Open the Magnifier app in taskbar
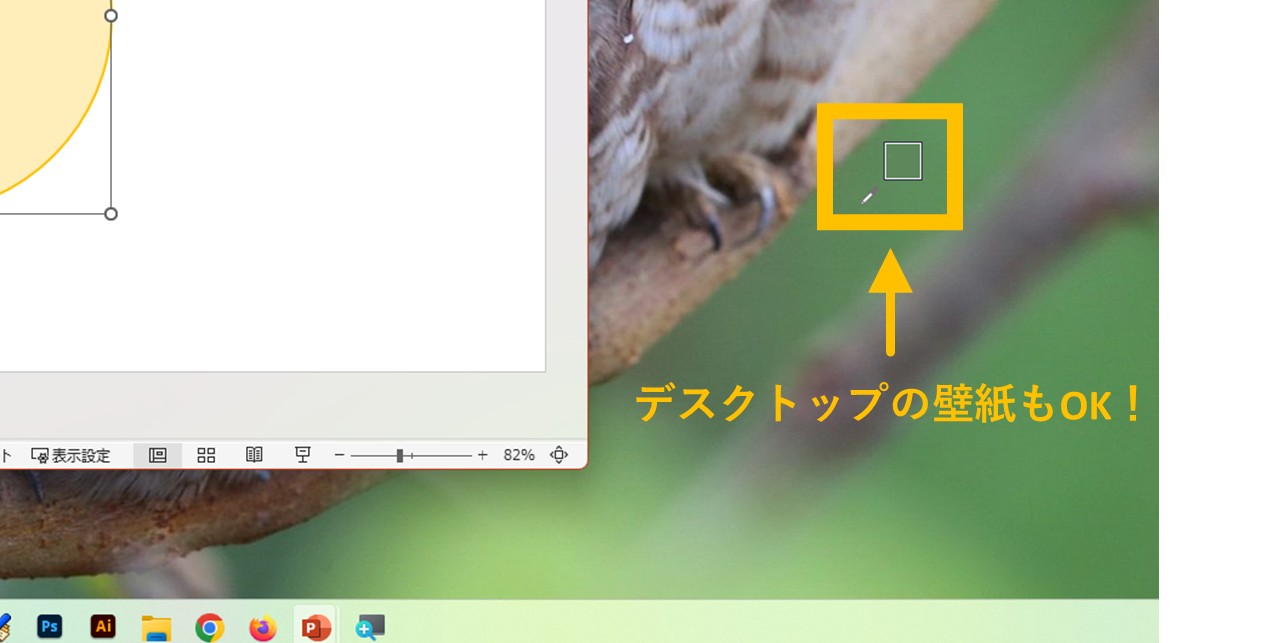This screenshot has height=643, width=1280. pos(370,628)
